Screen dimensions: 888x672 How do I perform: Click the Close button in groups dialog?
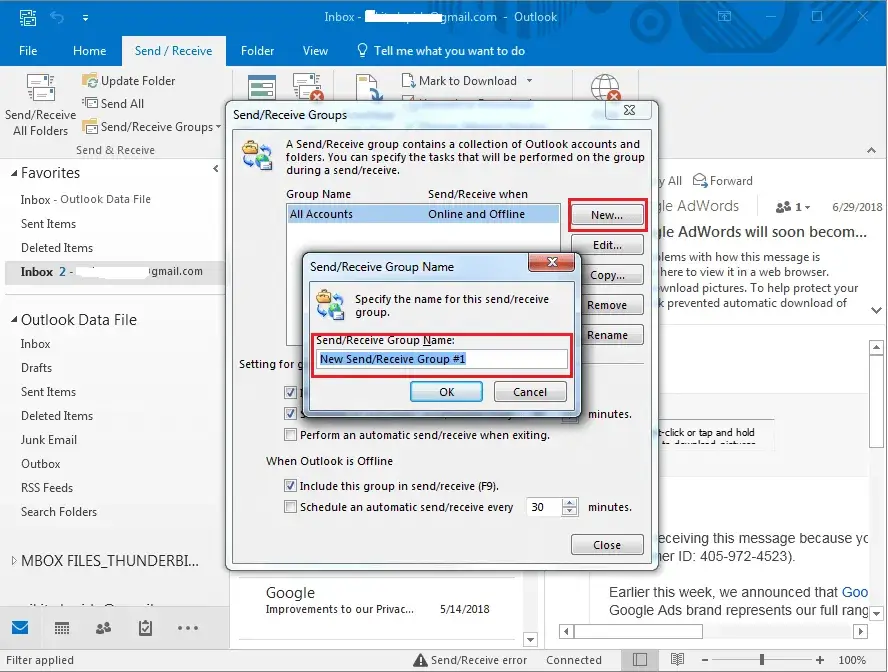click(x=607, y=545)
